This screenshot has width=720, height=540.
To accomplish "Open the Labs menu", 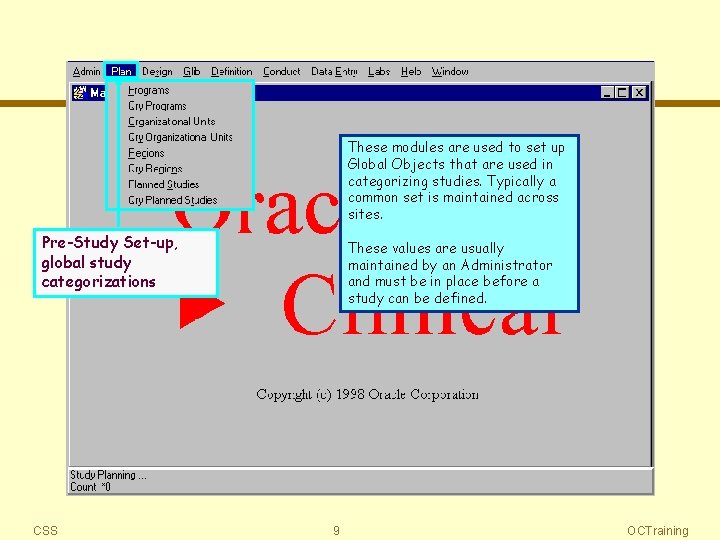I will coord(379,72).
